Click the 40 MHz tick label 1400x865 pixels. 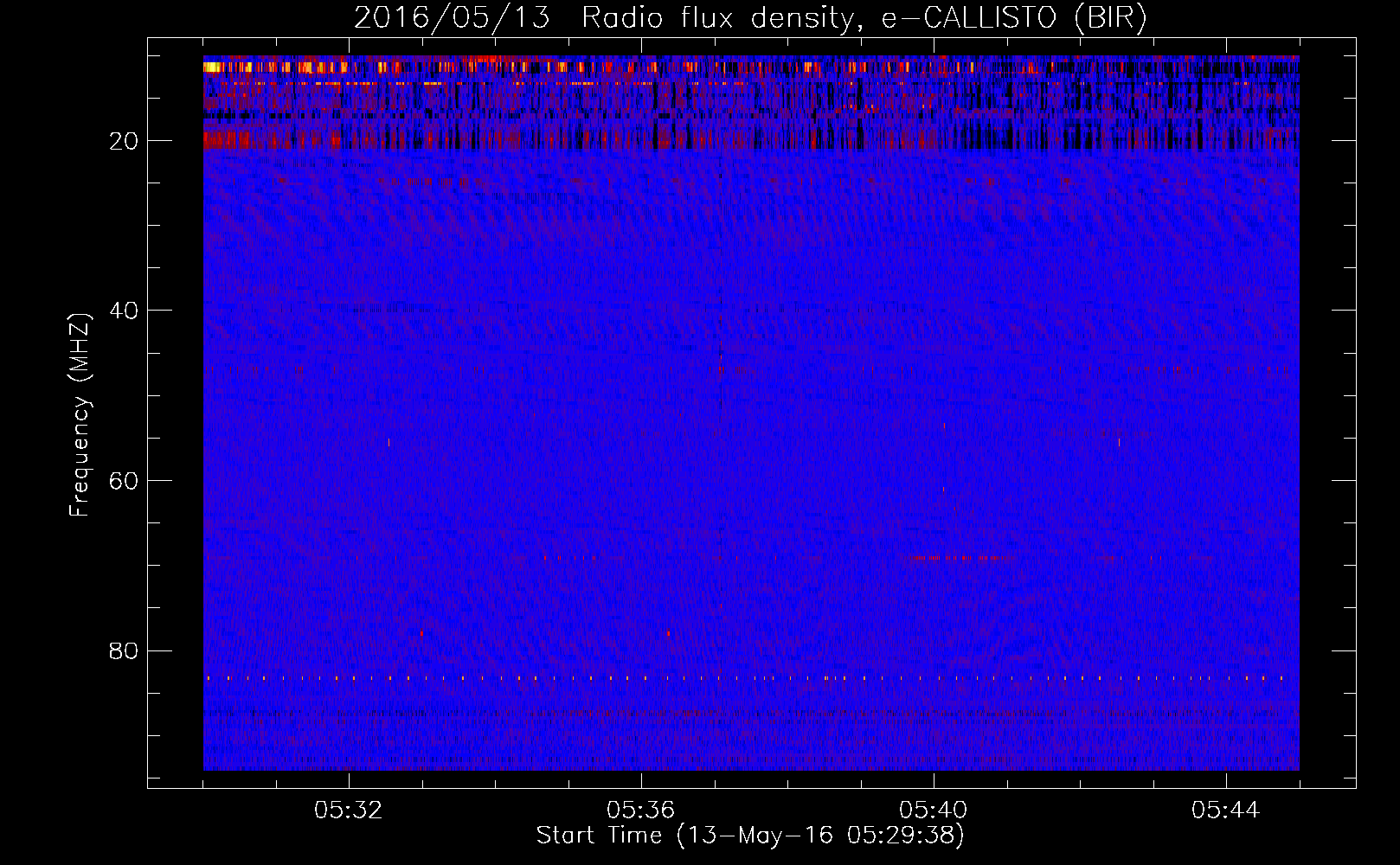point(125,311)
